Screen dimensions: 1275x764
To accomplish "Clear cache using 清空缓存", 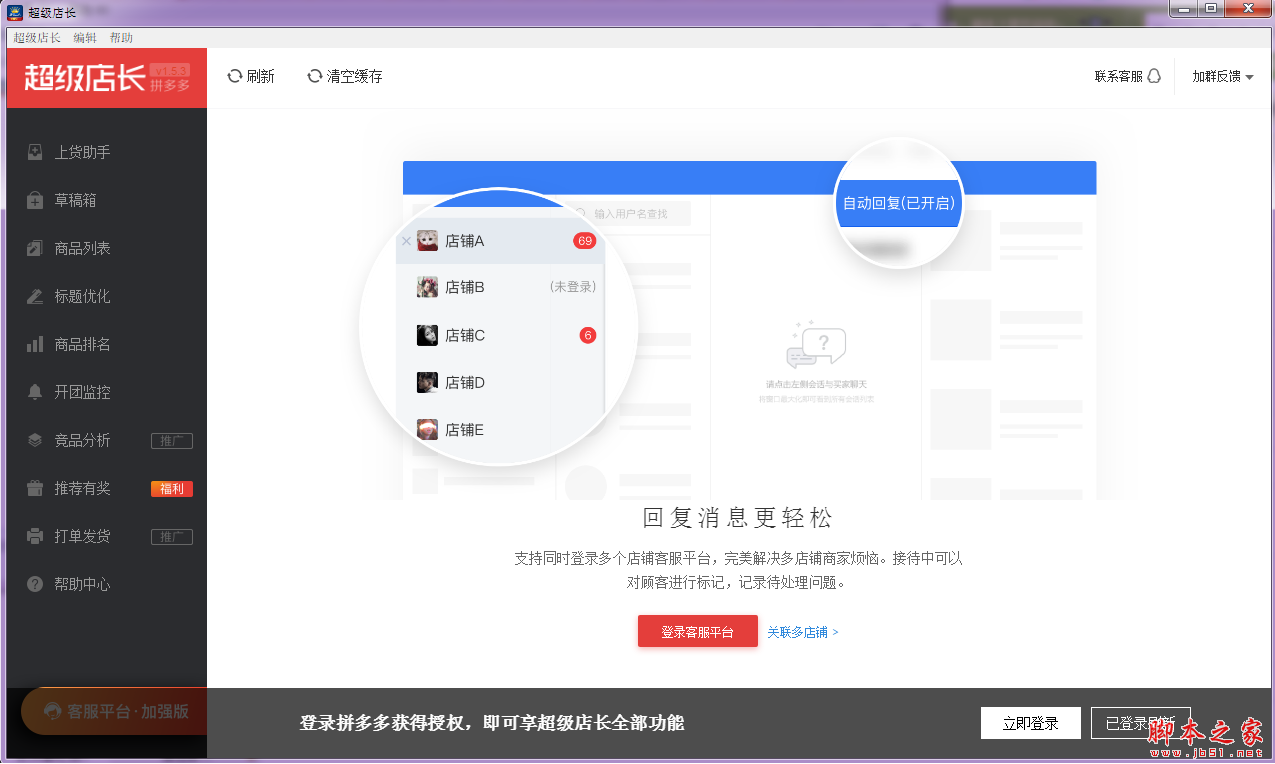I will click(345, 76).
